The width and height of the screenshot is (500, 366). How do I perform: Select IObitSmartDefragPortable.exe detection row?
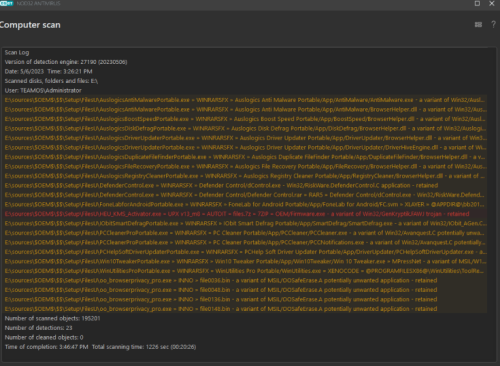click(x=245, y=223)
